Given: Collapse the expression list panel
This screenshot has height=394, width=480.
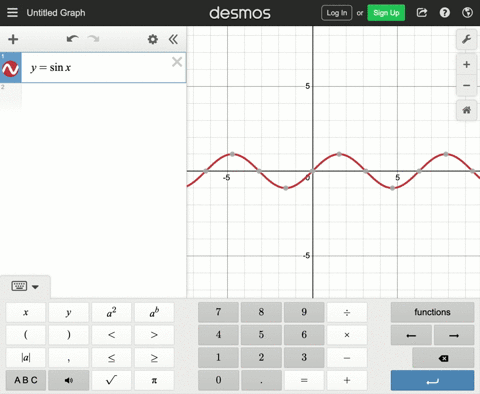Looking at the screenshot, I should pyautogui.click(x=173, y=39).
